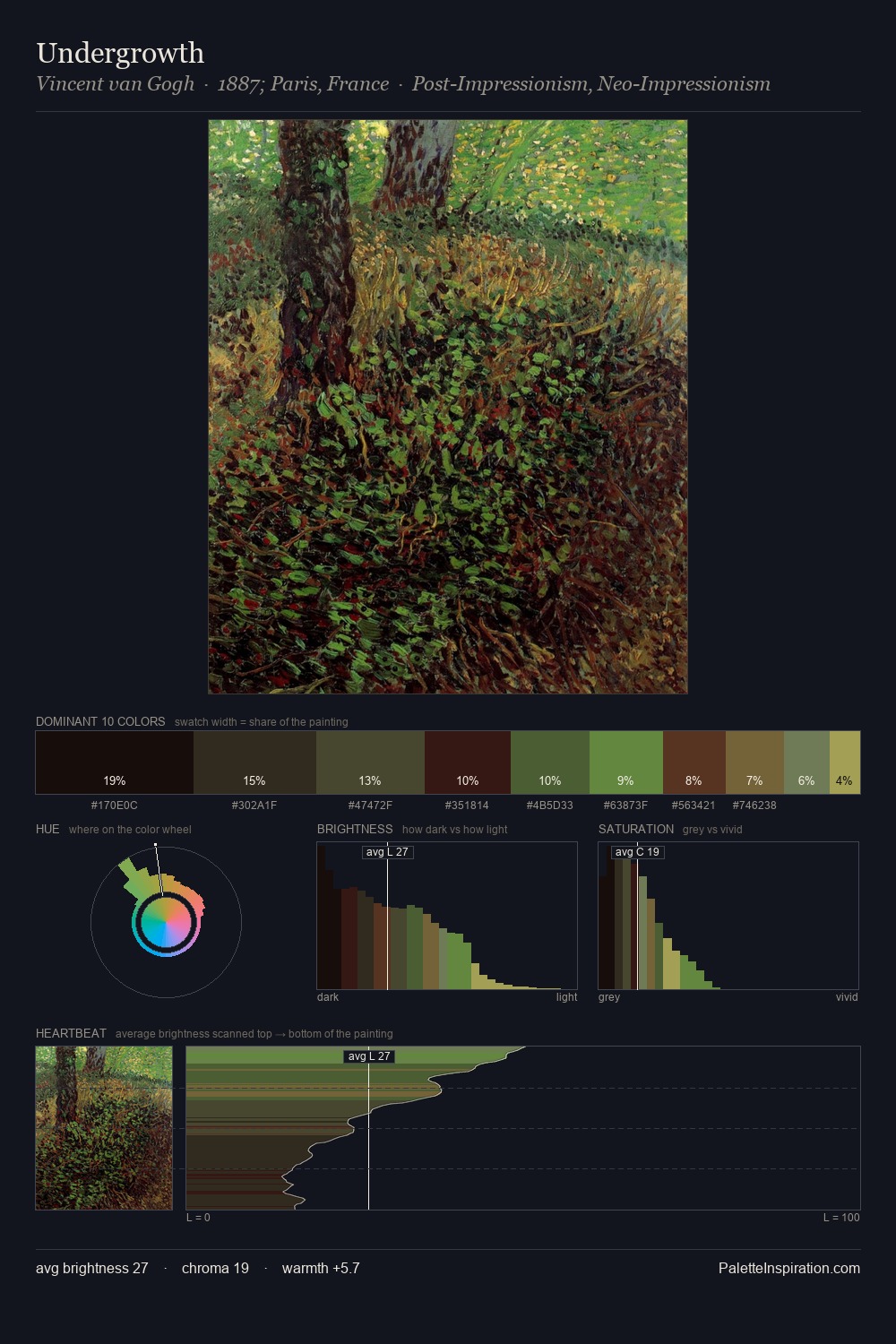Click the 'grey' axis label
The width and height of the screenshot is (896, 1344).
tap(609, 997)
